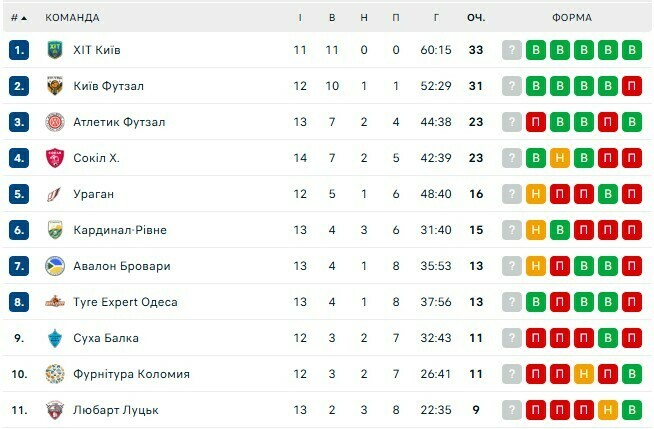Click the Суха Балка team logo
This screenshot has height=429, width=654.
[x=55, y=338]
